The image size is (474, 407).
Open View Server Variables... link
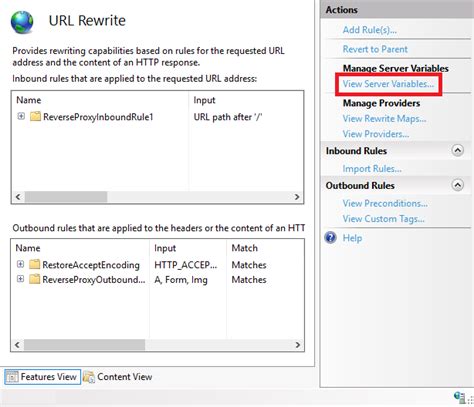tap(388, 84)
